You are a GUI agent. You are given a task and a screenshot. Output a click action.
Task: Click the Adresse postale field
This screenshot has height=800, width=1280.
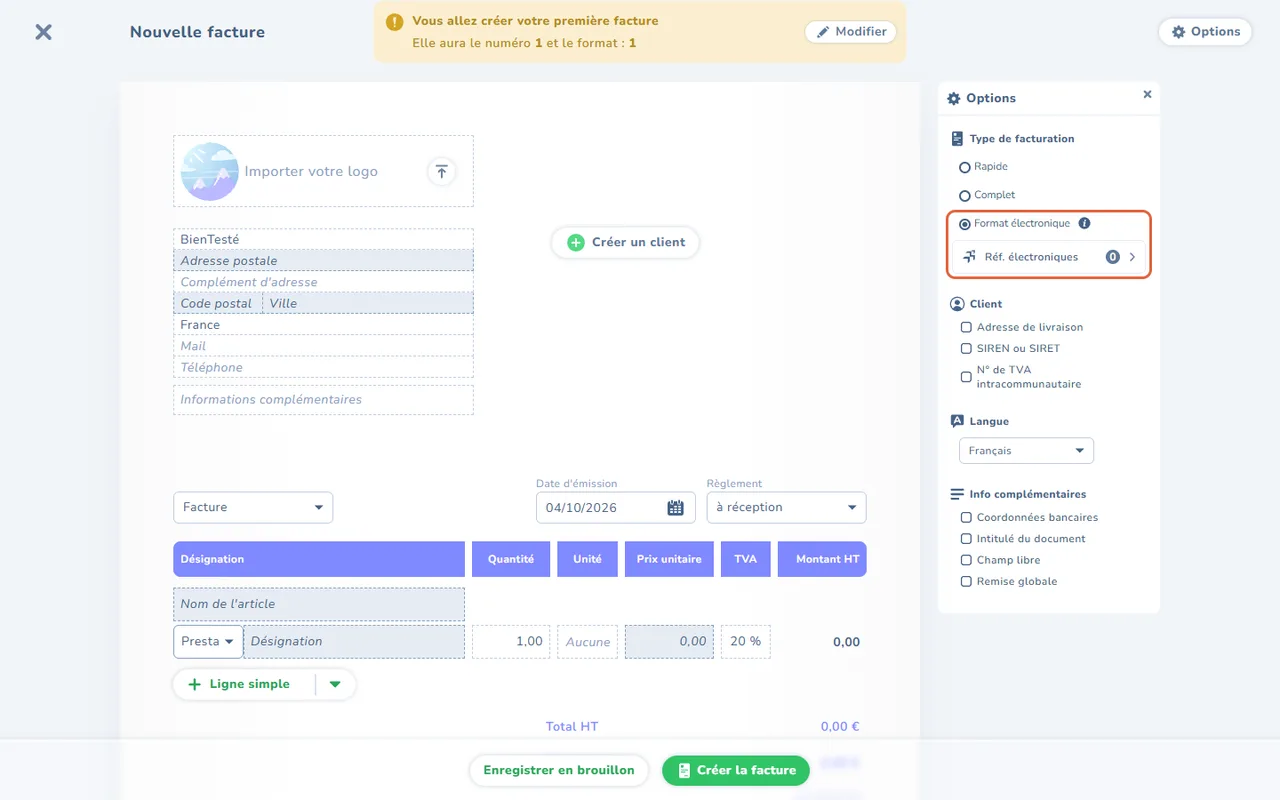(x=323, y=261)
